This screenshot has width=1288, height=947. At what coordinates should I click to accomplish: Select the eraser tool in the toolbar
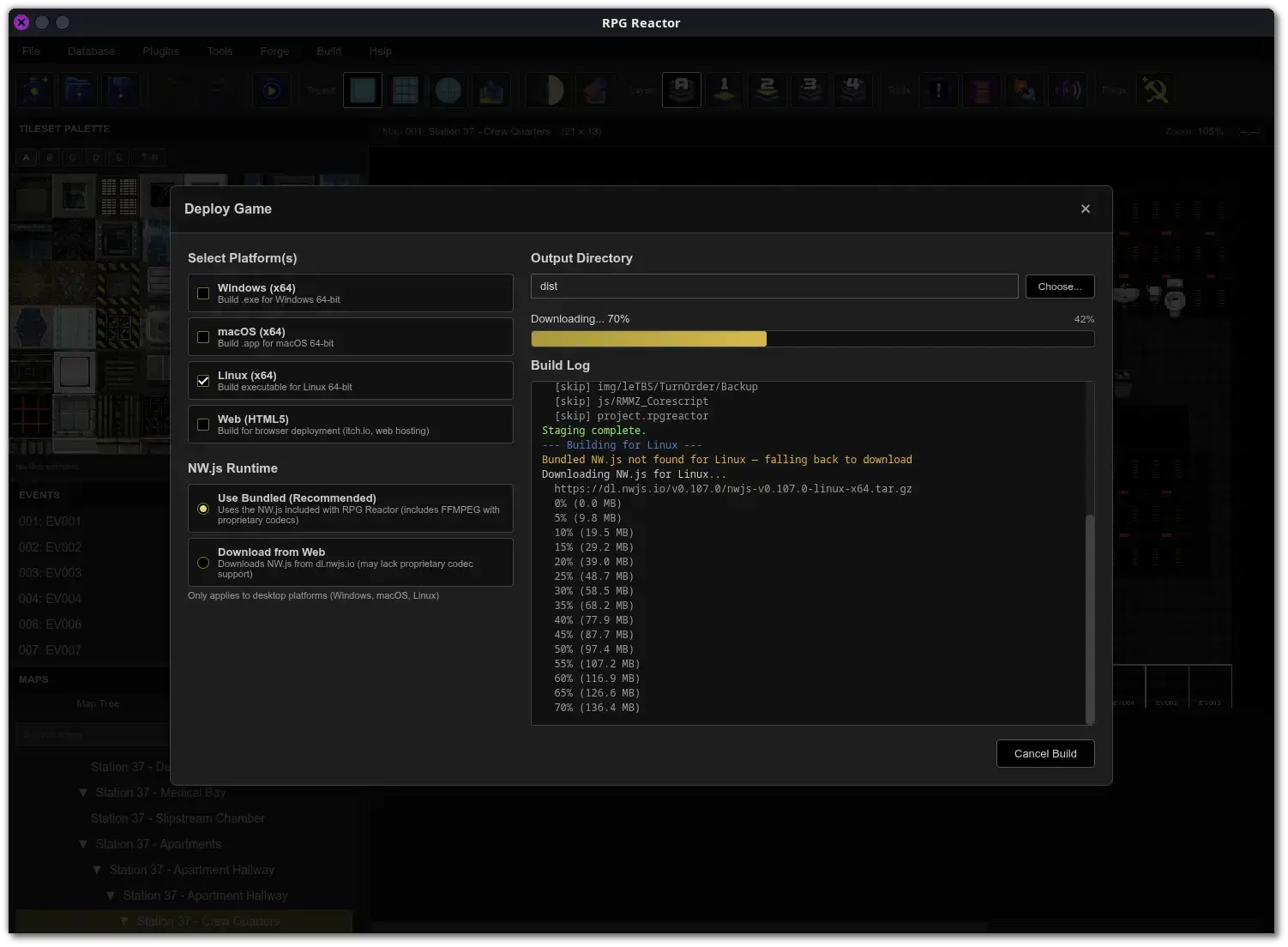[596, 90]
